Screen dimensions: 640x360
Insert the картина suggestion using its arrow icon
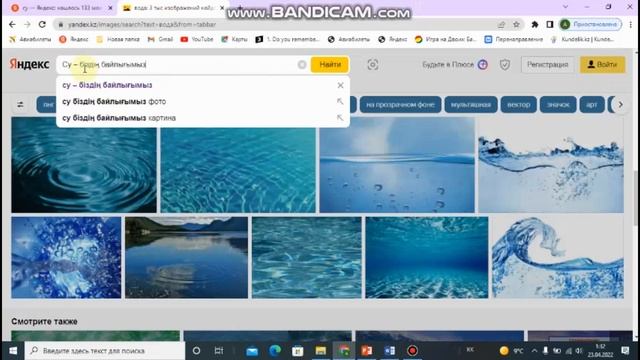(340, 118)
